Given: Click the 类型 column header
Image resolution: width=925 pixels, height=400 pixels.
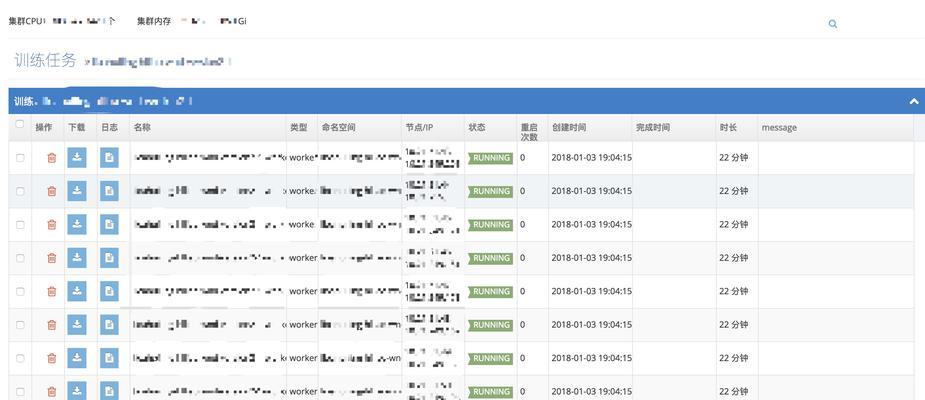Looking at the screenshot, I should 299,127.
